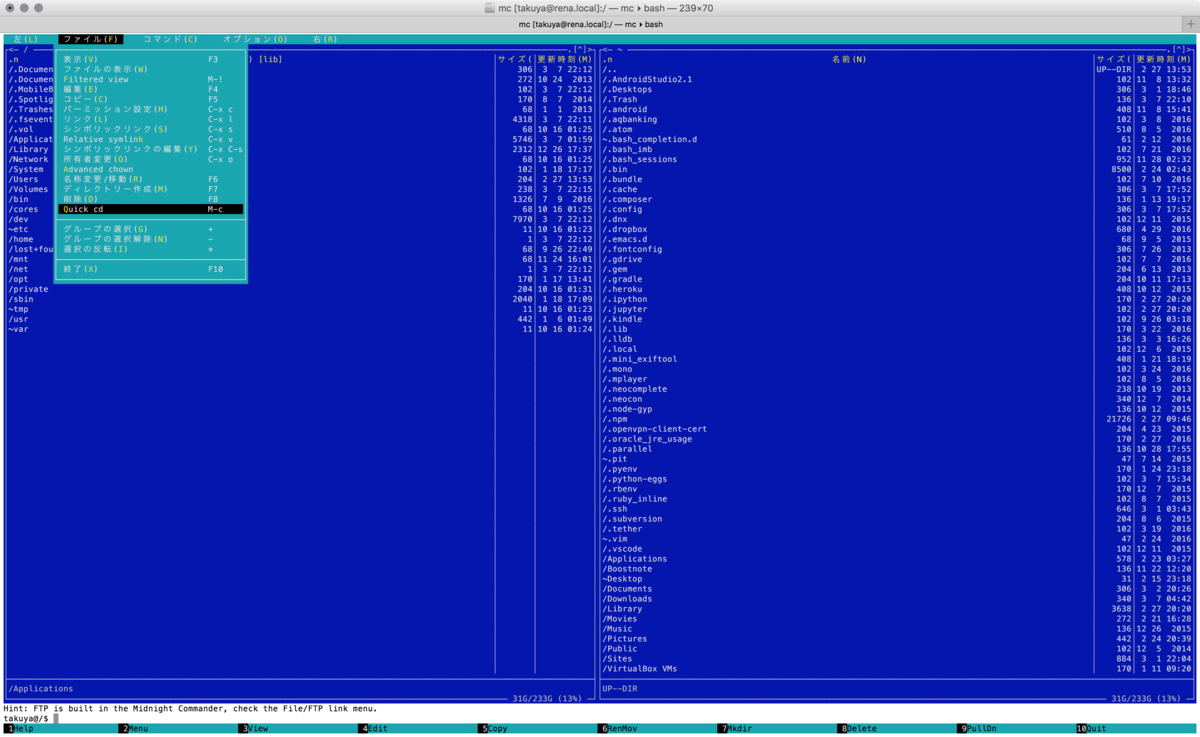Open the 左(L) left panel menu
This screenshot has height=737, width=1200.
(x=26, y=40)
